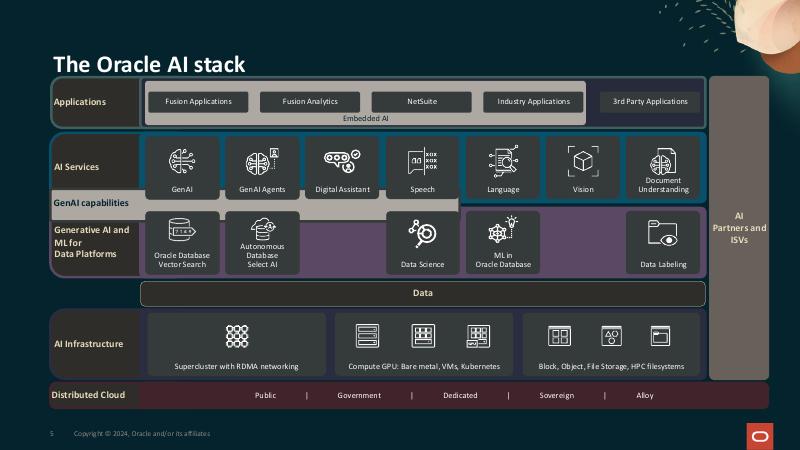Click the GenAI brain icon
Image resolution: width=800 pixels, height=450 pixels.
pos(182,161)
